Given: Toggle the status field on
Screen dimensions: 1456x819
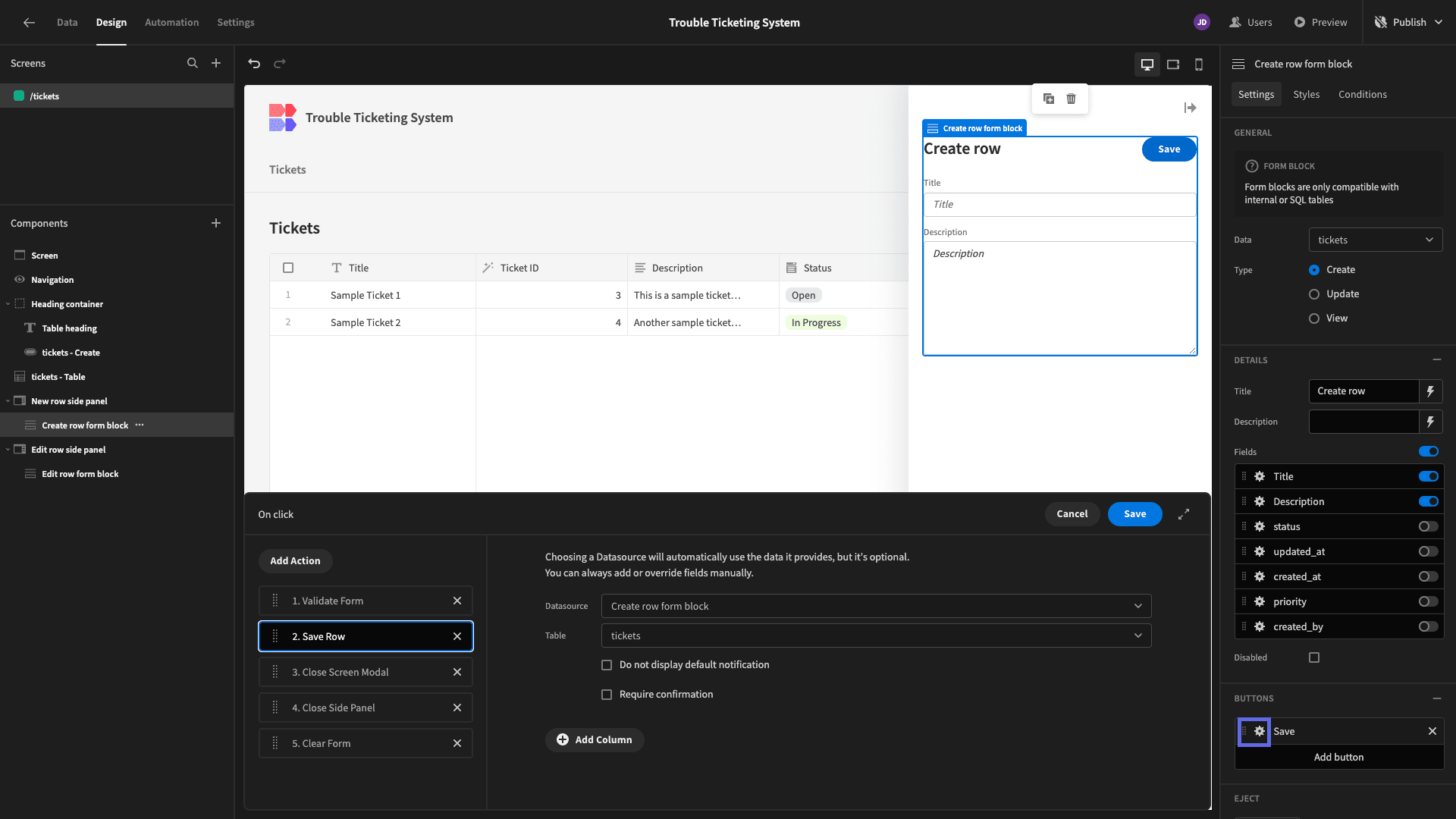Looking at the screenshot, I should coord(1429,526).
